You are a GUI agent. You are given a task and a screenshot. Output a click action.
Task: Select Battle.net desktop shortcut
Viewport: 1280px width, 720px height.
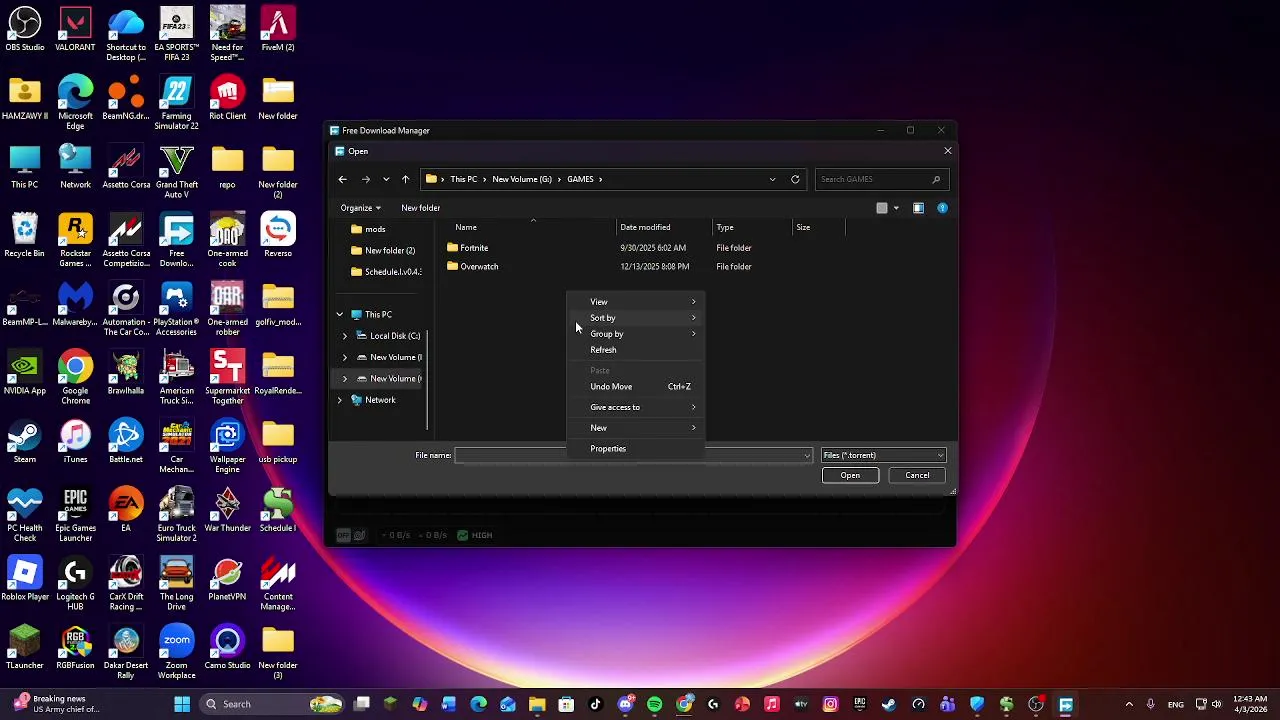click(126, 443)
